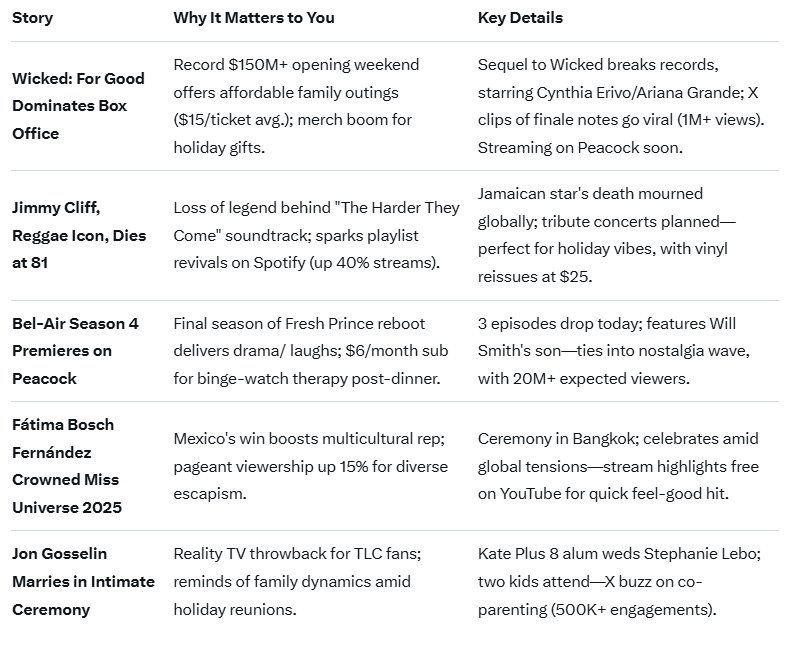
Task: Open the "Bel-Air Season 4 Premieres" story
Action: [x=75, y=351]
